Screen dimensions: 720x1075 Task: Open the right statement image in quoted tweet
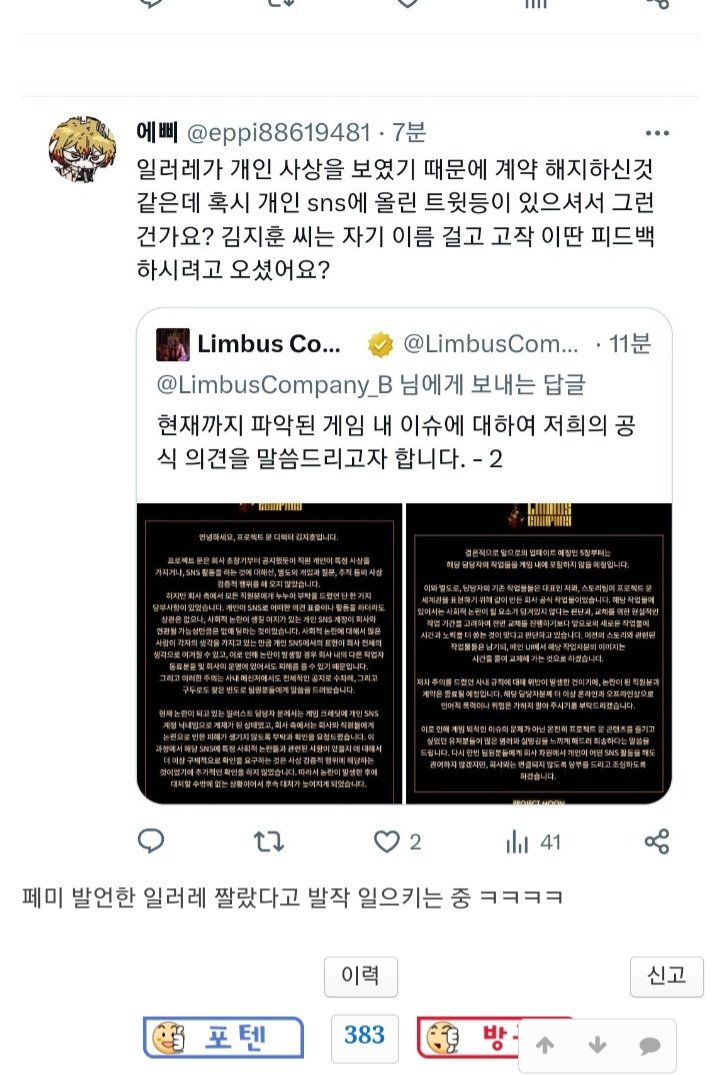tap(539, 653)
